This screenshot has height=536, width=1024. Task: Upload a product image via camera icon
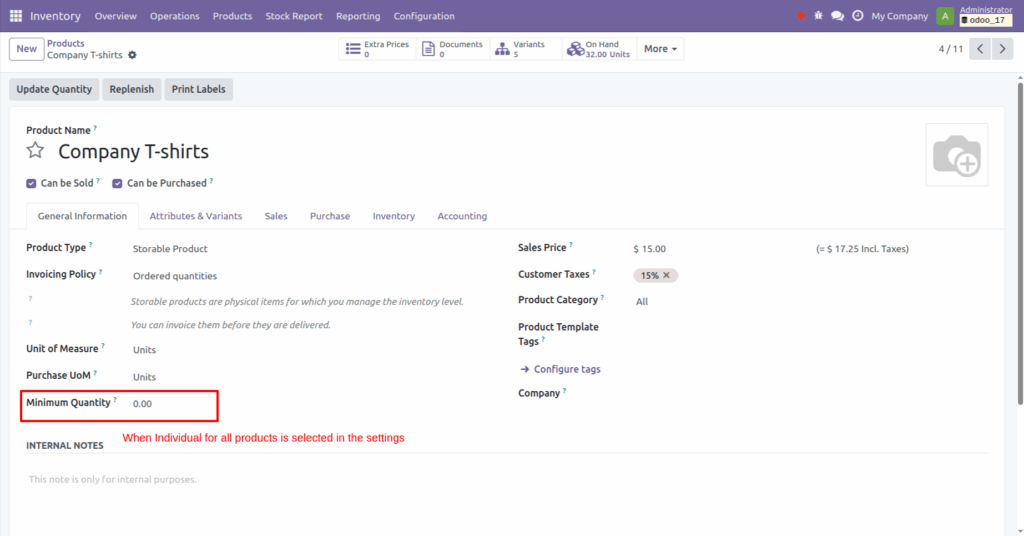coord(956,155)
